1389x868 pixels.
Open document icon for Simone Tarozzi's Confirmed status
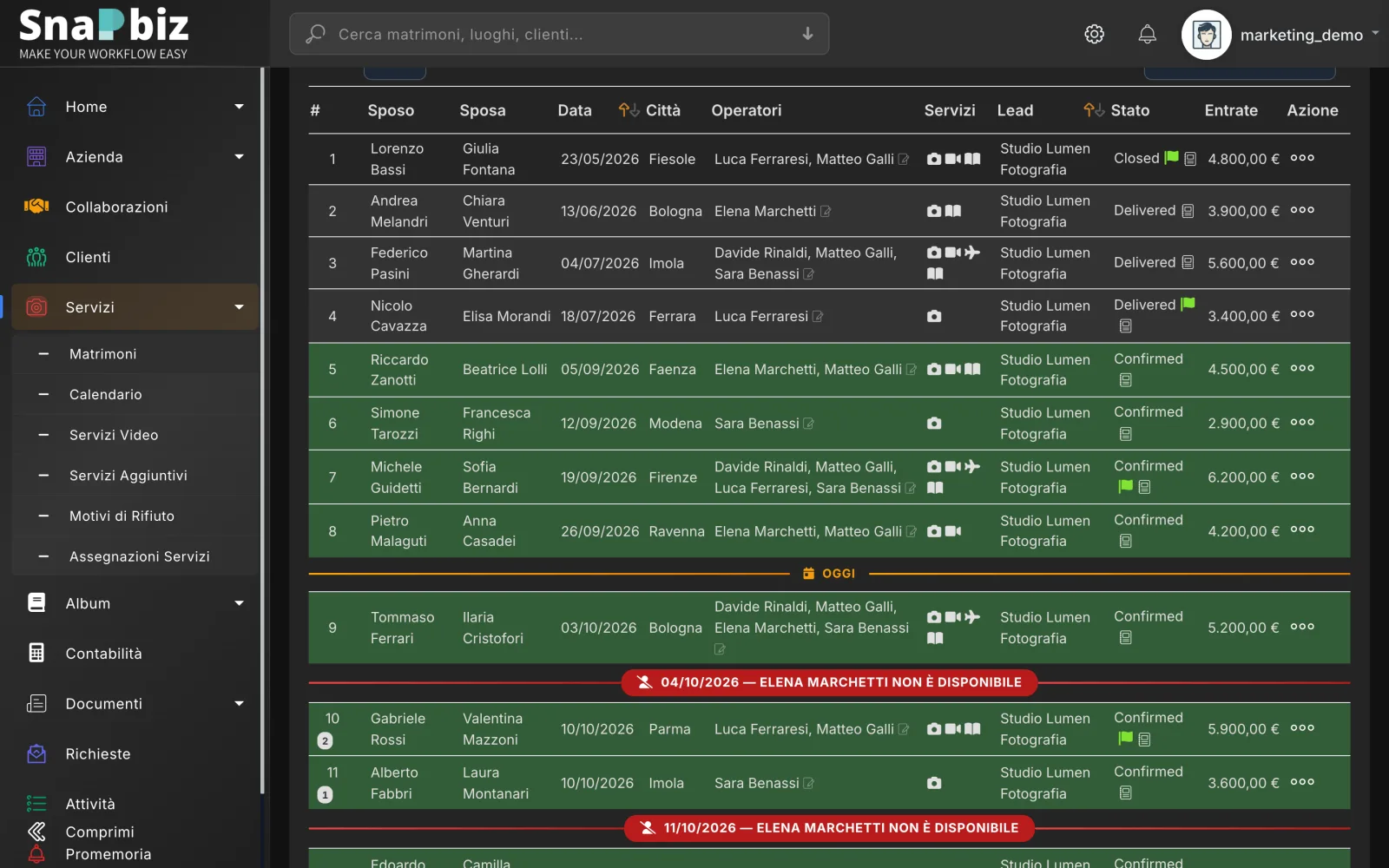pos(1125,434)
